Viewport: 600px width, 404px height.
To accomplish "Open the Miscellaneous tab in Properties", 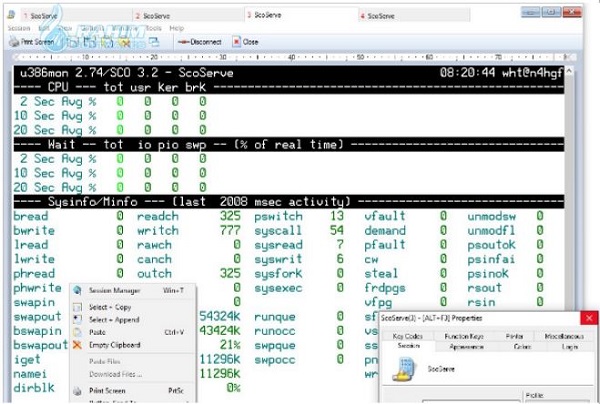I will pyautogui.click(x=564, y=336).
